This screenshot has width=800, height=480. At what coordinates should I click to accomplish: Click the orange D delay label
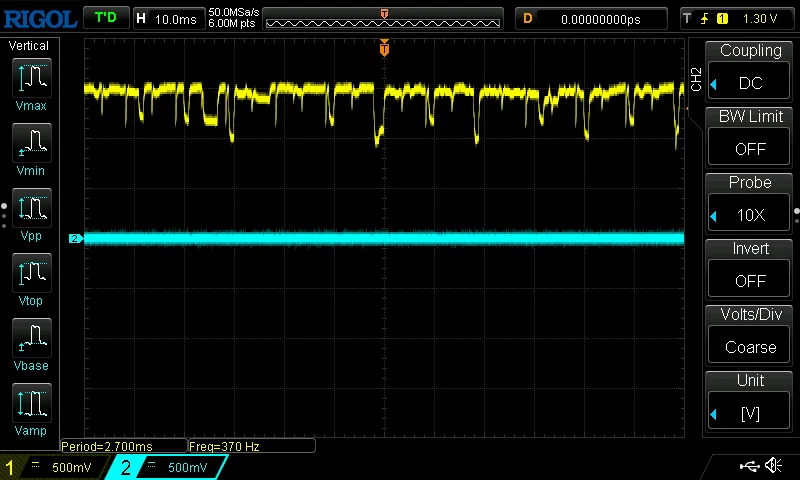528,19
